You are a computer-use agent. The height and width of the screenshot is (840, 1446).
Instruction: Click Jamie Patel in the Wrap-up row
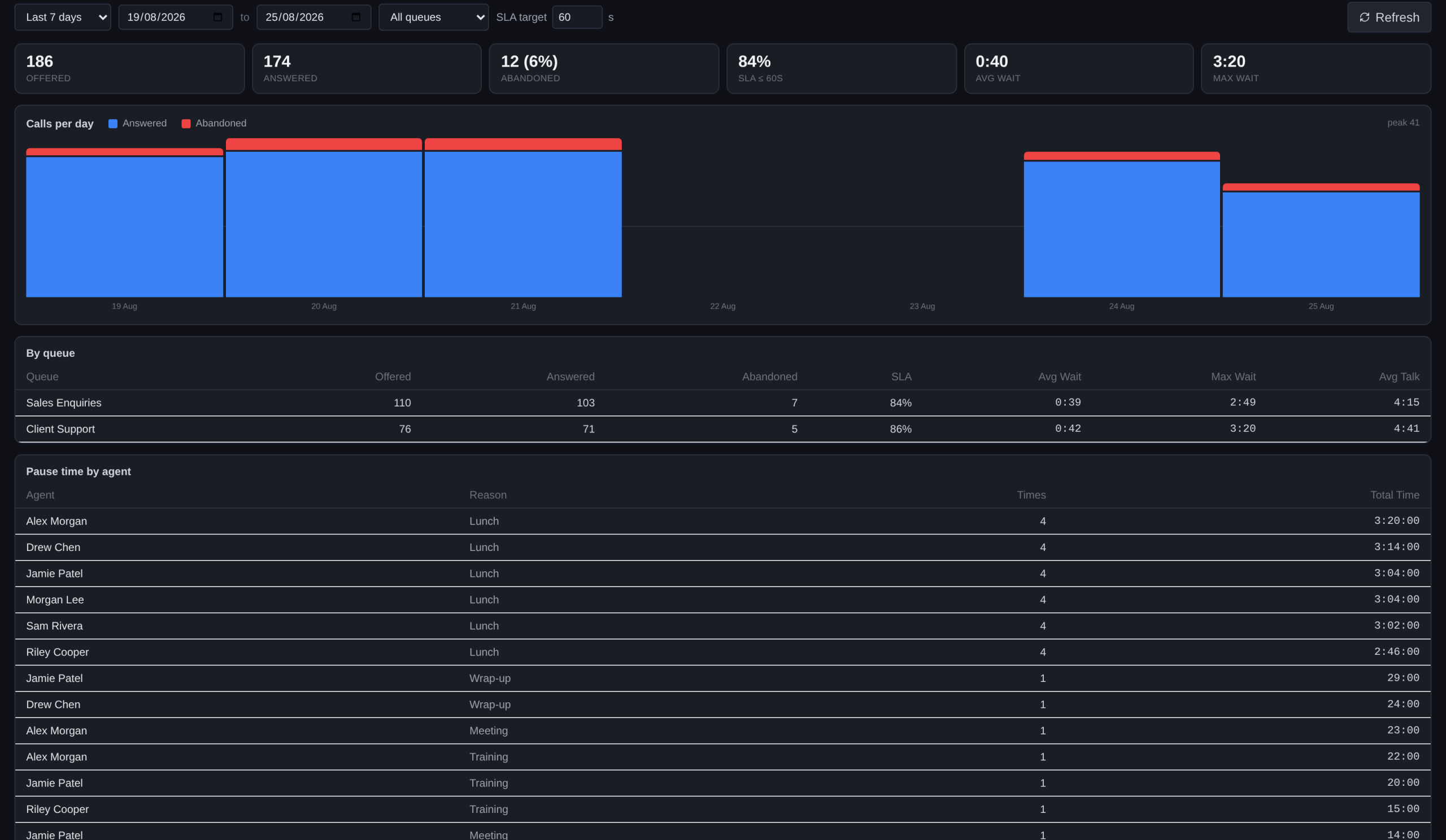(x=55, y=679)
